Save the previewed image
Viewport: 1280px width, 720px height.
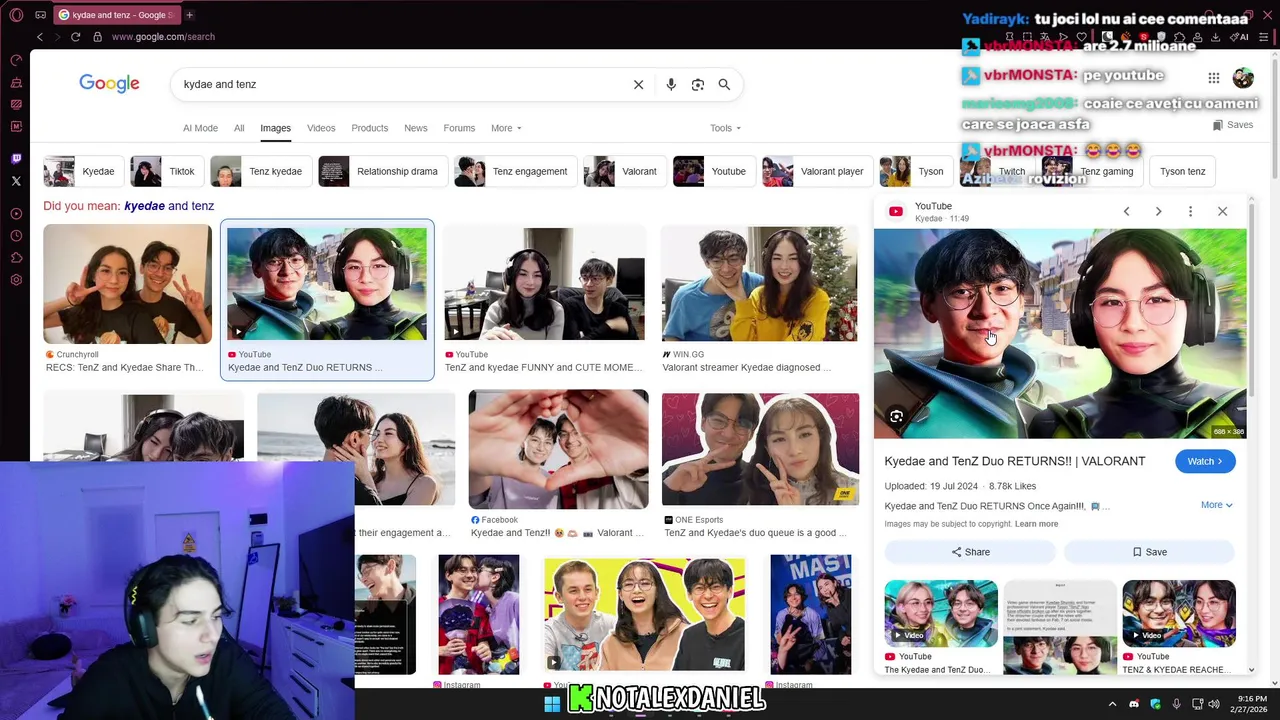pos(1149,552)
